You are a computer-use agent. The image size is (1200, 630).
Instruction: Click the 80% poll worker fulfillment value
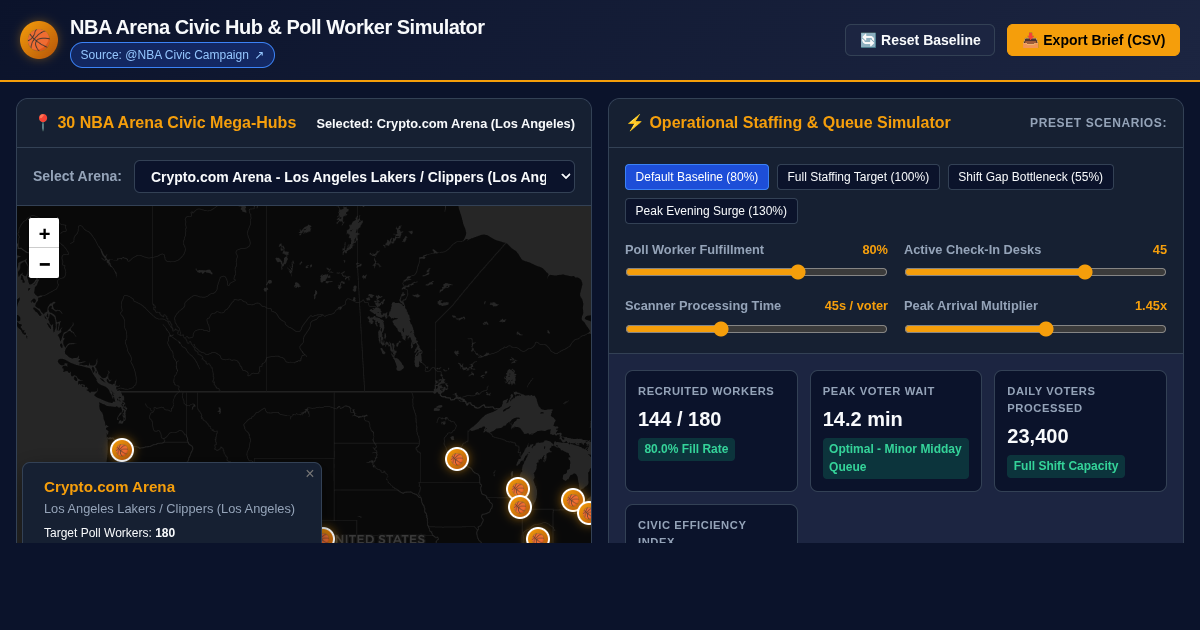coord(875,250)
